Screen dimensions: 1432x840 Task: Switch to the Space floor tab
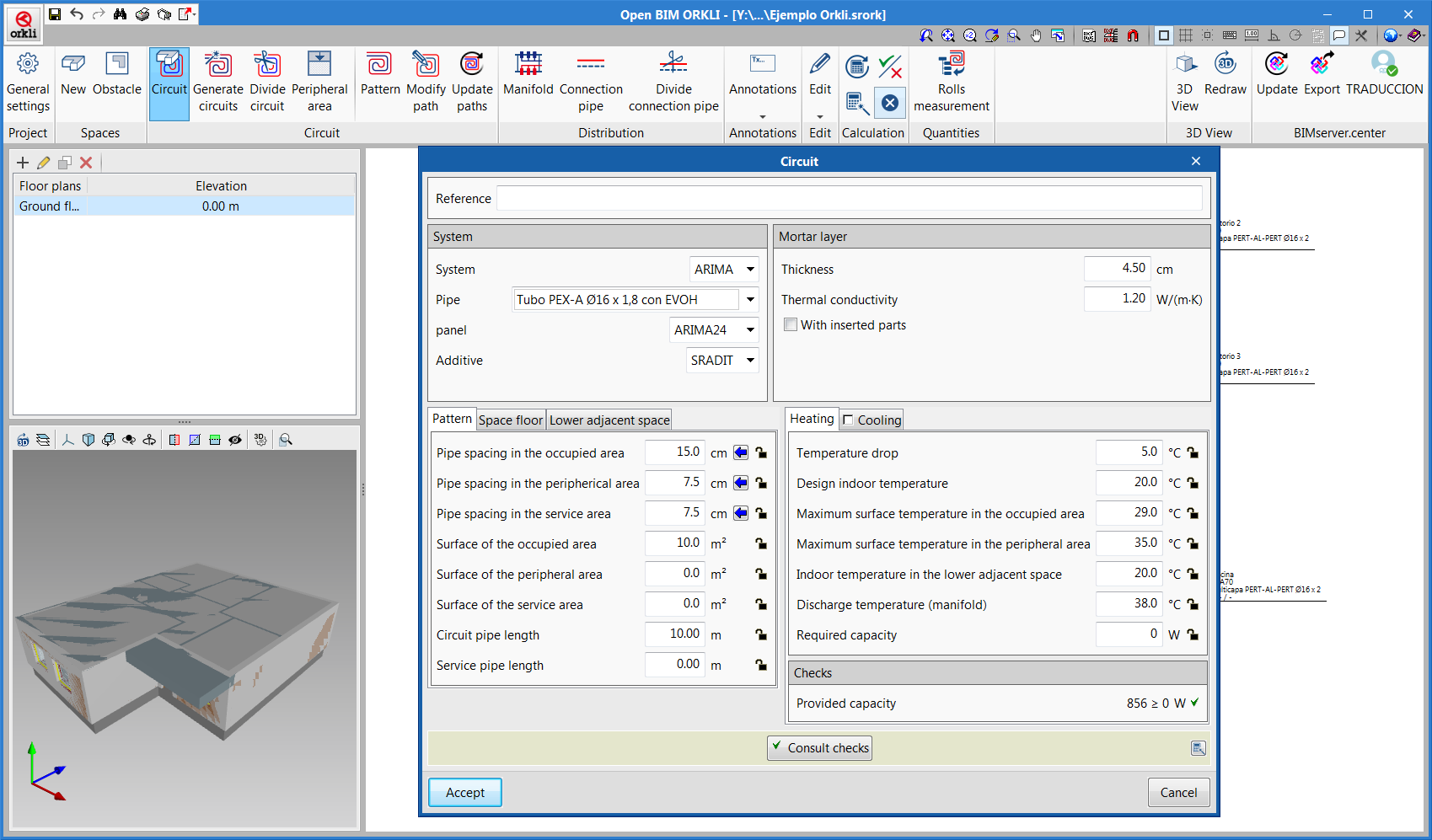(510, 420)
